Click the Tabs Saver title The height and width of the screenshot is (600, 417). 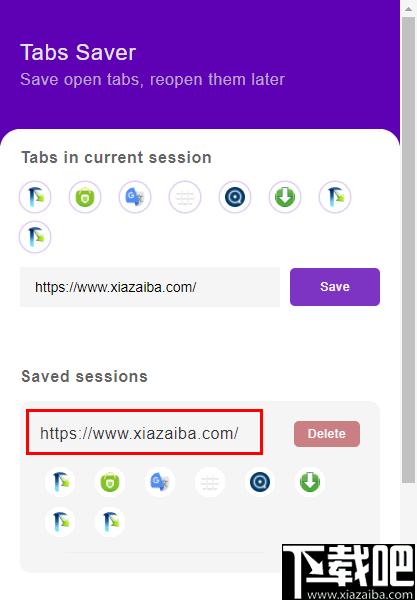tap(78, 52)
